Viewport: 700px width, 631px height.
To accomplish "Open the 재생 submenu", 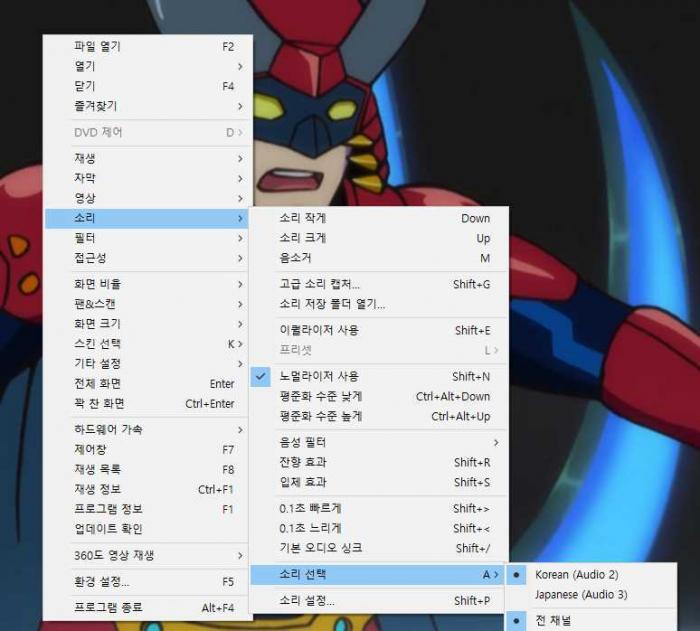I will 147,159.
